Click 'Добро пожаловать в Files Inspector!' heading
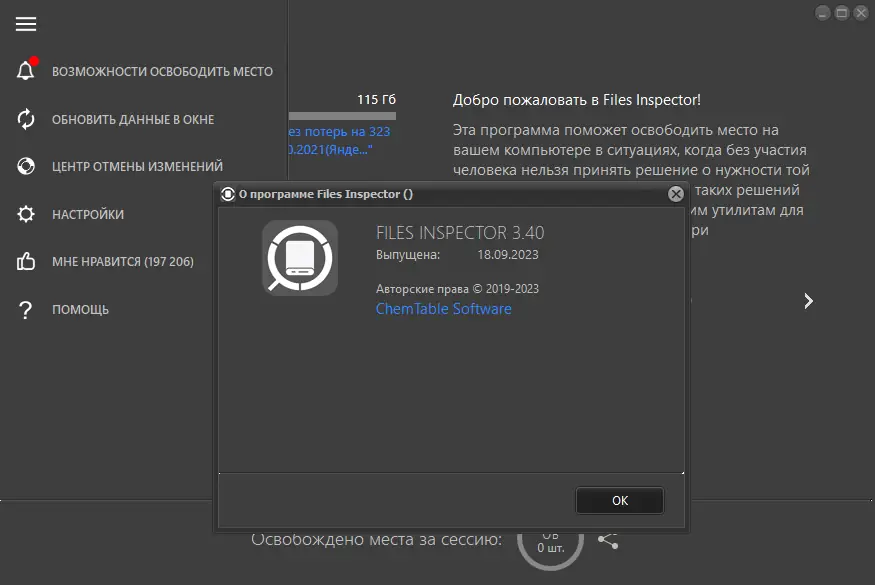Image resolution: width=875 pixels, height=585 pixels. point(577,100)
